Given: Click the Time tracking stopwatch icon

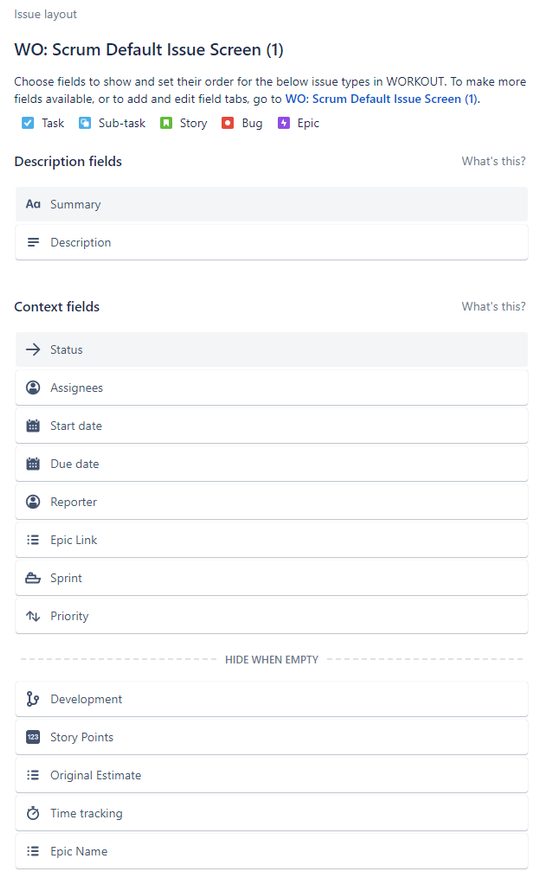Looking at the screenshot, I should [x=33, y=813].
